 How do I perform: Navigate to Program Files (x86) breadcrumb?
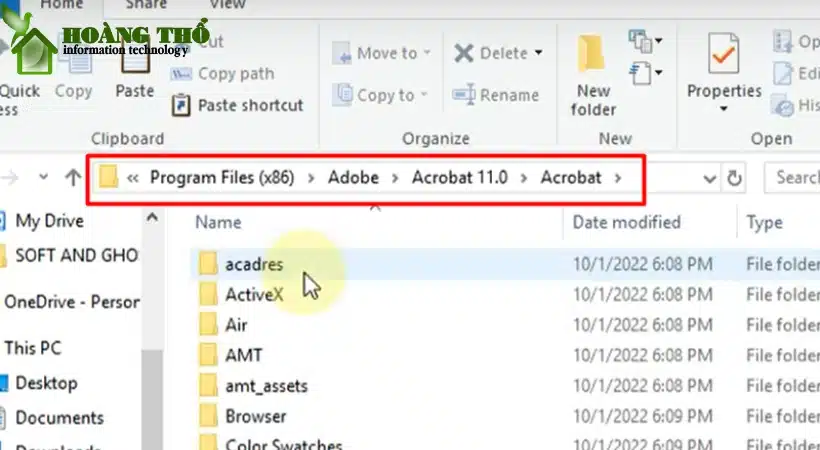point(222,178)
